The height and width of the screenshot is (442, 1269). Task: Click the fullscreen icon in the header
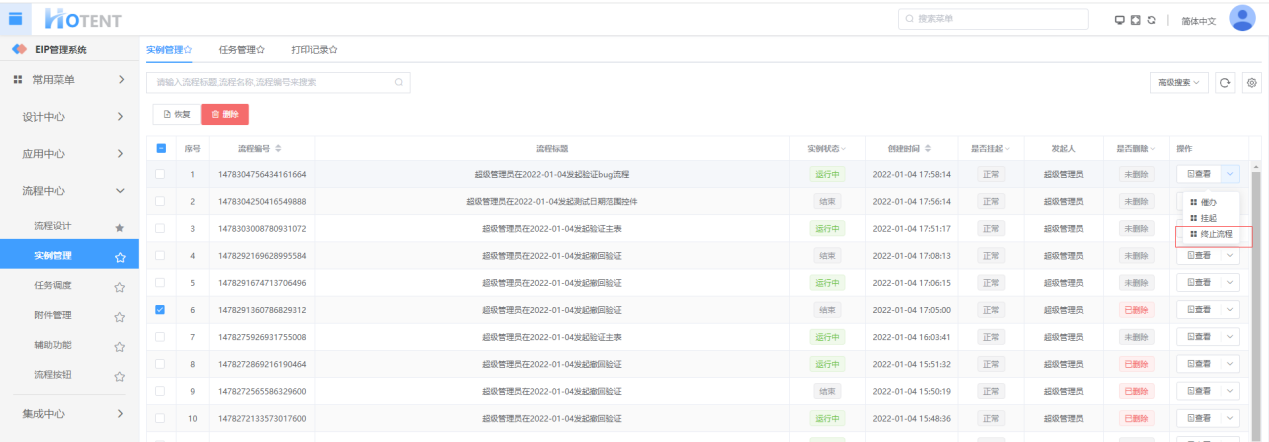pos(1136,20)
